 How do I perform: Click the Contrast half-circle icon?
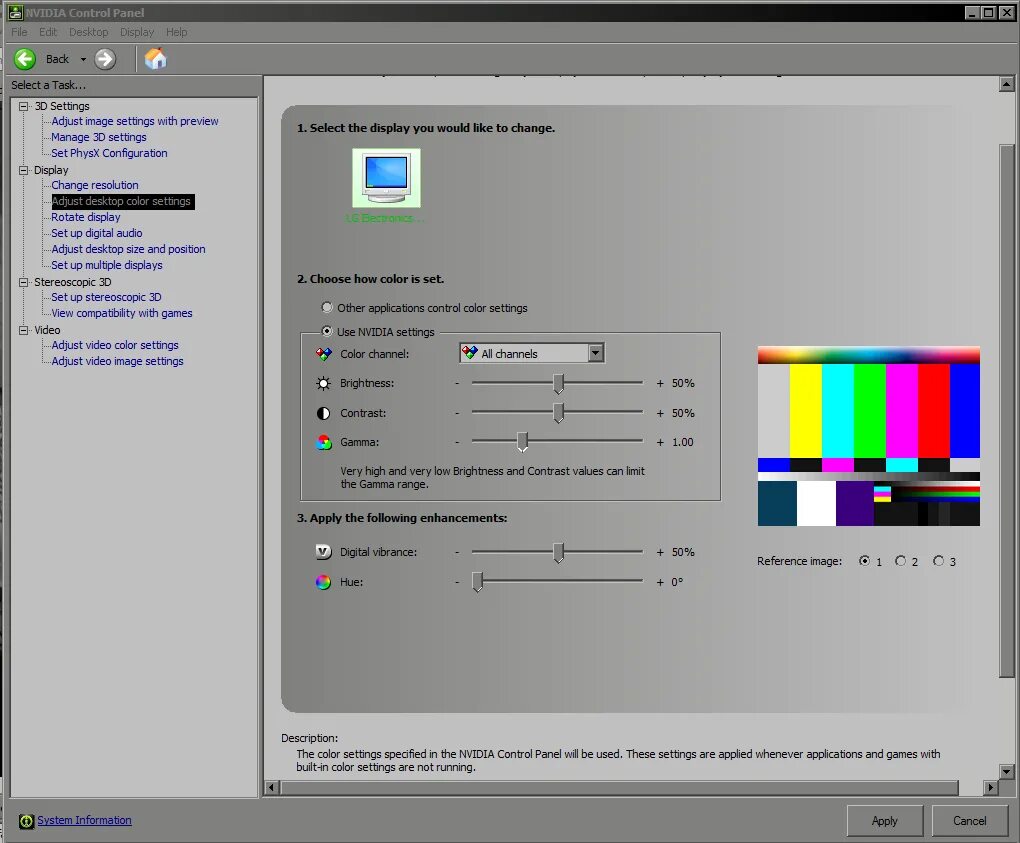323,413
